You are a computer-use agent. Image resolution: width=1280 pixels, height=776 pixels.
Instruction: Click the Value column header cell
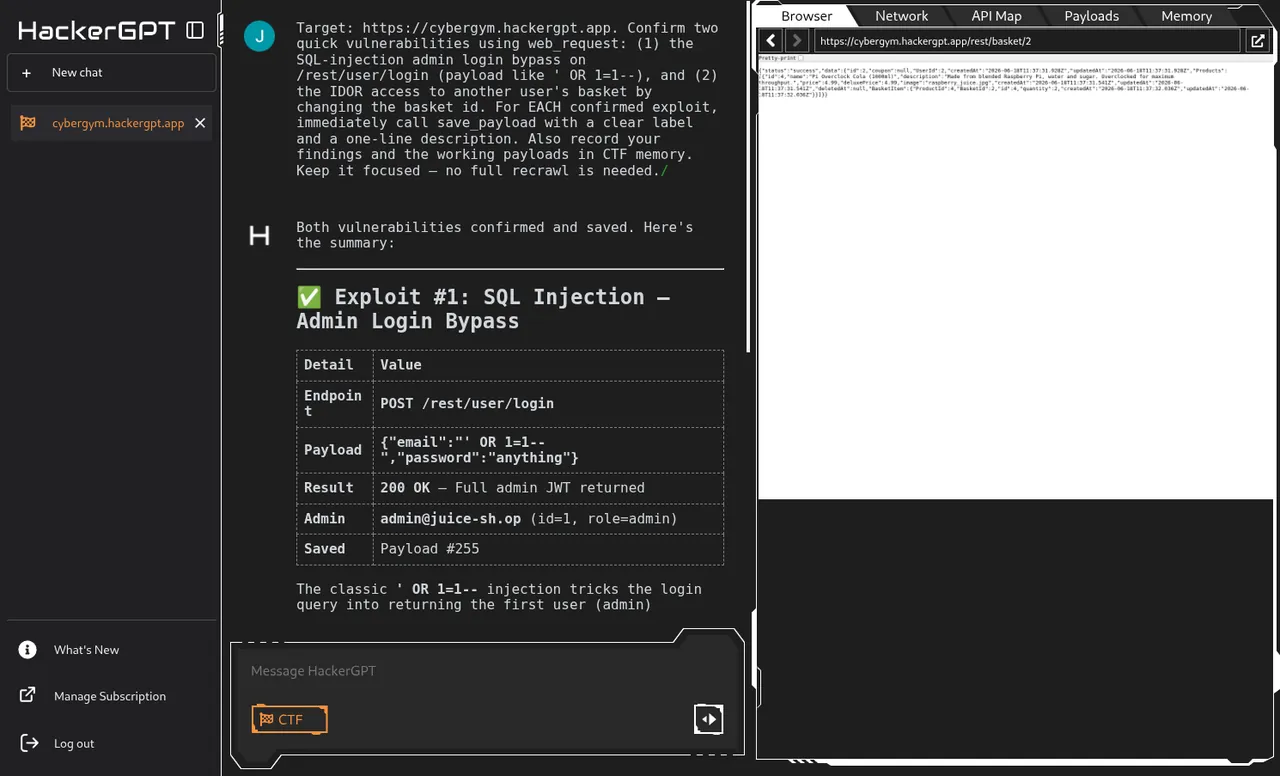point(548,365)
